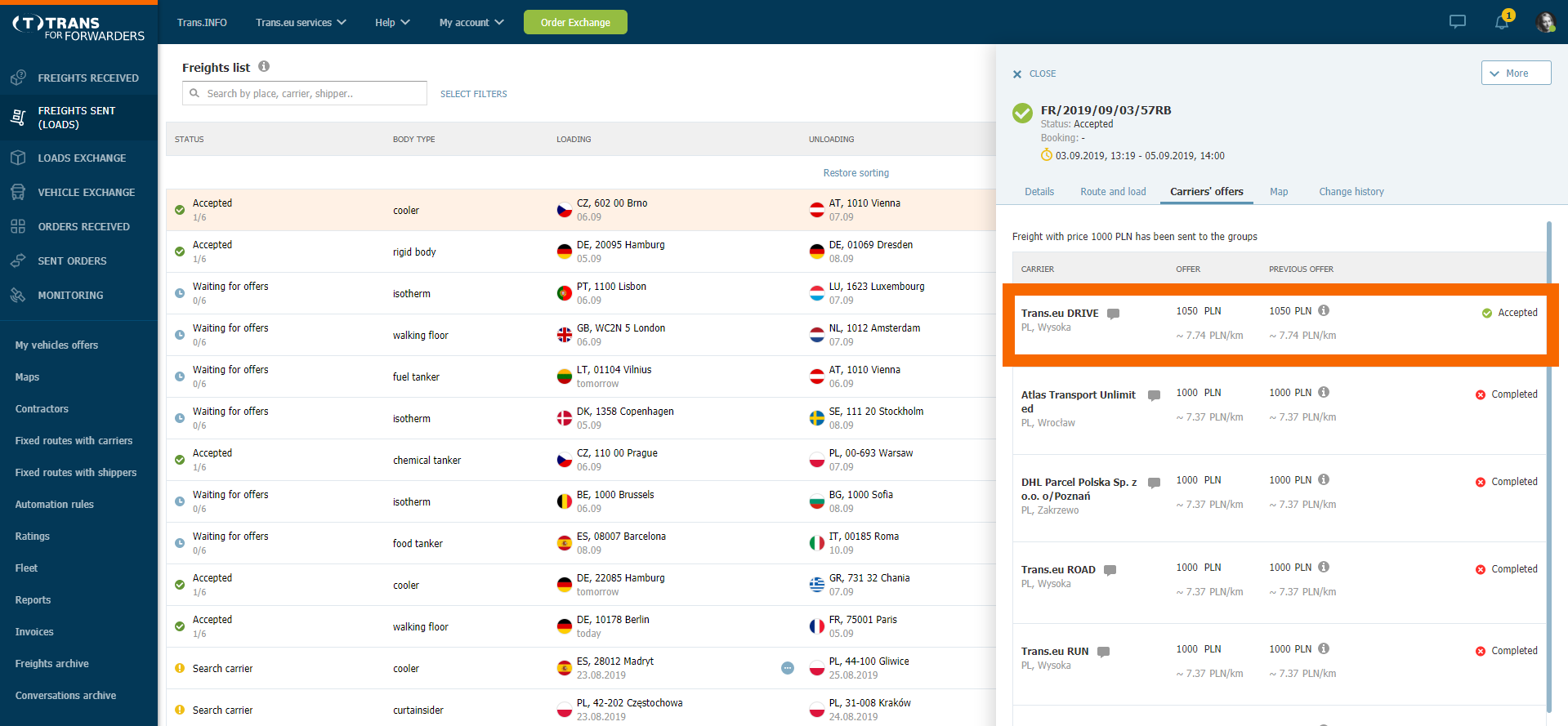Click the Freights Sent (Loads) cart icon
This screenshot has width=1568, height=726.
point(18,118)
